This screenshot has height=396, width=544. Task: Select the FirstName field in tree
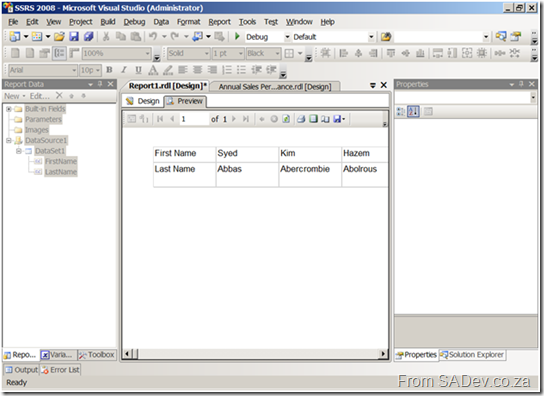point(61,161)
